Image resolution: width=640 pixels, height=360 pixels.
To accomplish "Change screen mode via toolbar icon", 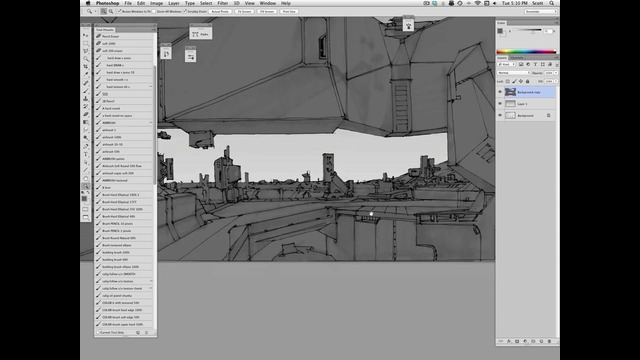I will pos(86,218).
